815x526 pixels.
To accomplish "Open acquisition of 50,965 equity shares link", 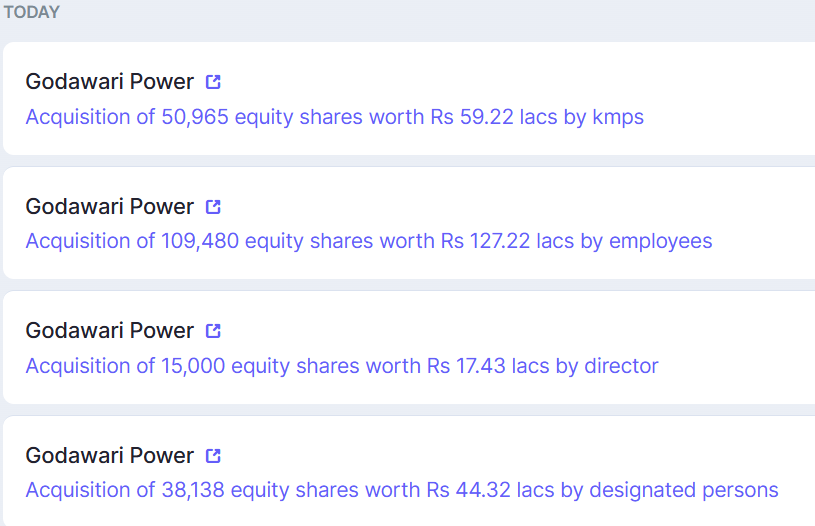I will coord(334,117).
